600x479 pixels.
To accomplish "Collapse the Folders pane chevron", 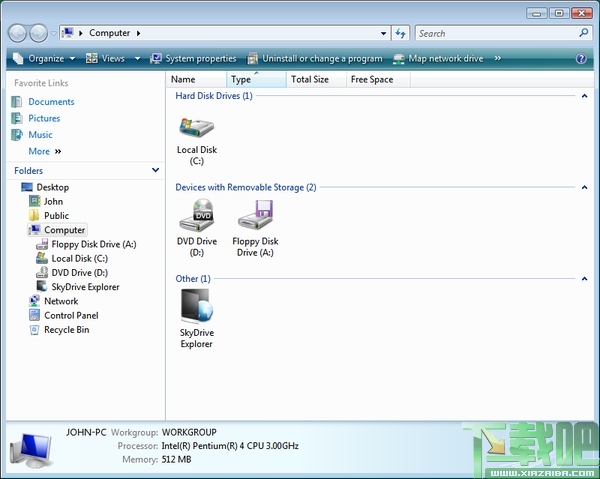I will (155, 170).
